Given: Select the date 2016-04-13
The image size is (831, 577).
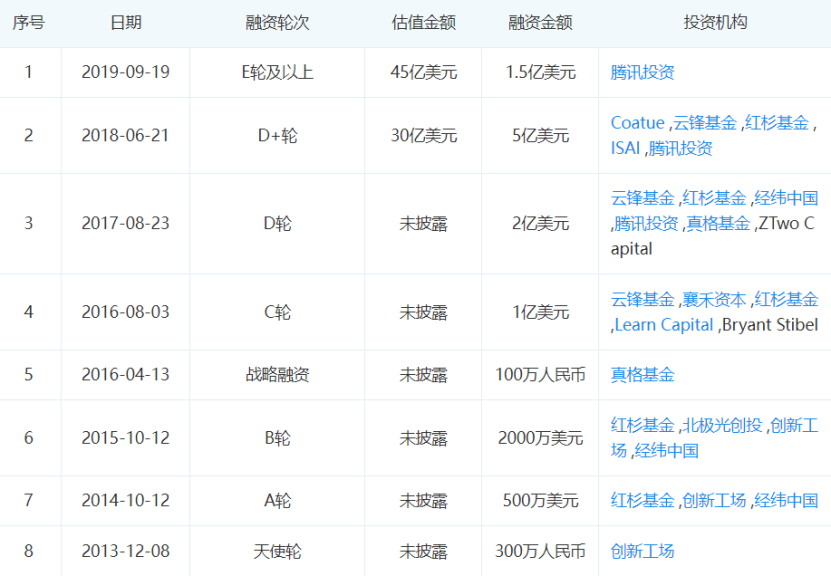Looking at the screenshot, I should coord(126,375).
